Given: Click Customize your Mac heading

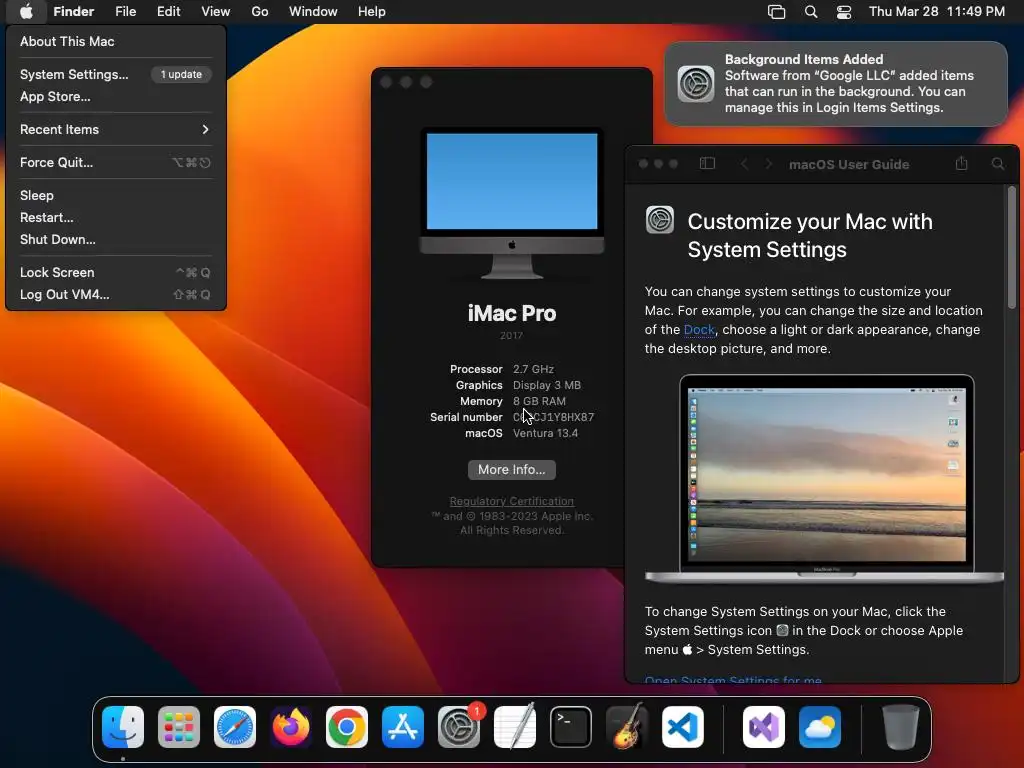Looking at the screenshot, I should point(810,235).
